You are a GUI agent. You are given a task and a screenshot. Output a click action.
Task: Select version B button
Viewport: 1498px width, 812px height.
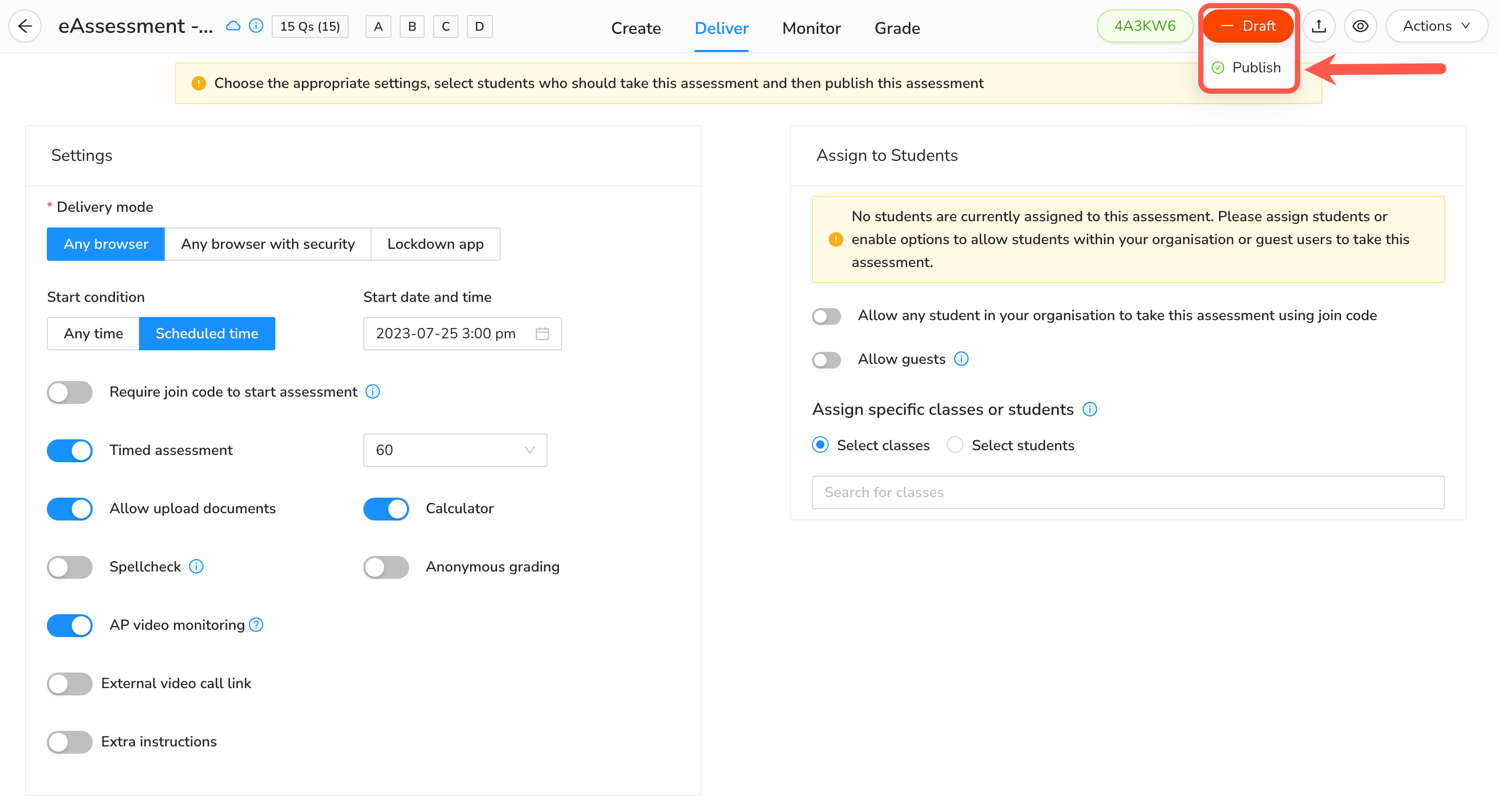click(x=412, y=26)
